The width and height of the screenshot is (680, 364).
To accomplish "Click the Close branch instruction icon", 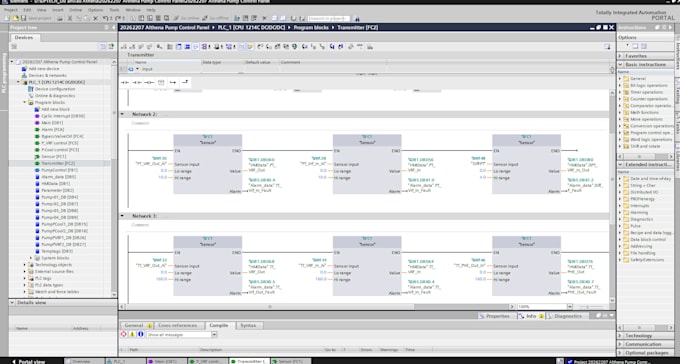I will pyautogui.click(x=185, y=82).
